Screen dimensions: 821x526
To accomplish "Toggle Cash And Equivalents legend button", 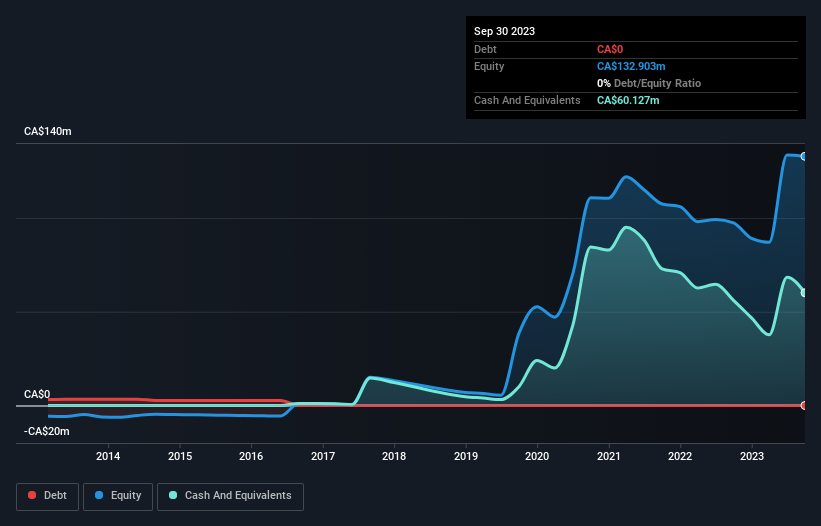I will 230,496.
